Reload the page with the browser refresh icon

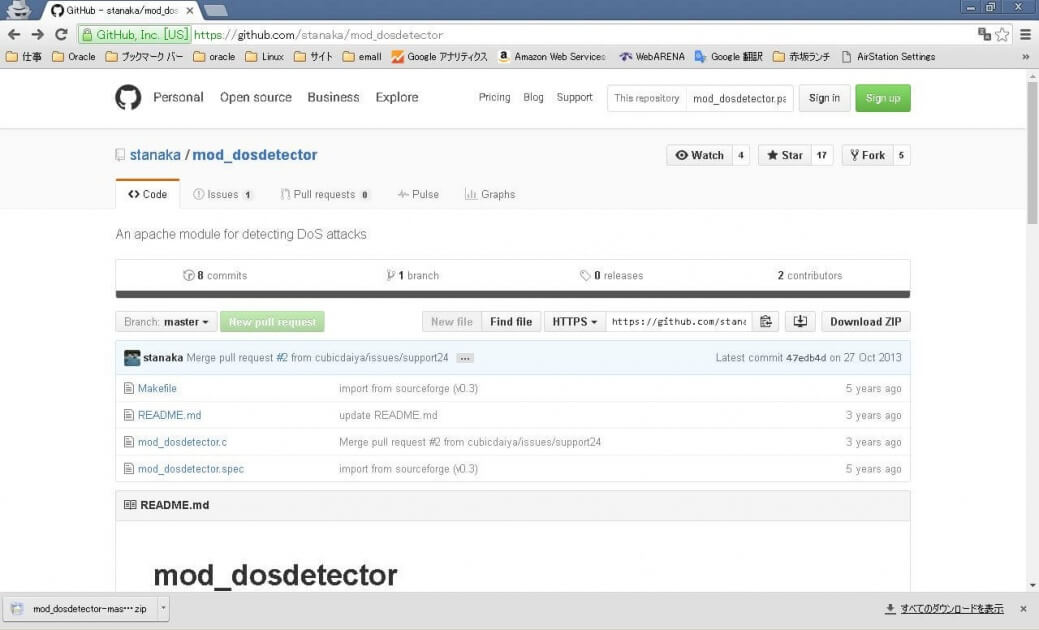click(63, 33)
